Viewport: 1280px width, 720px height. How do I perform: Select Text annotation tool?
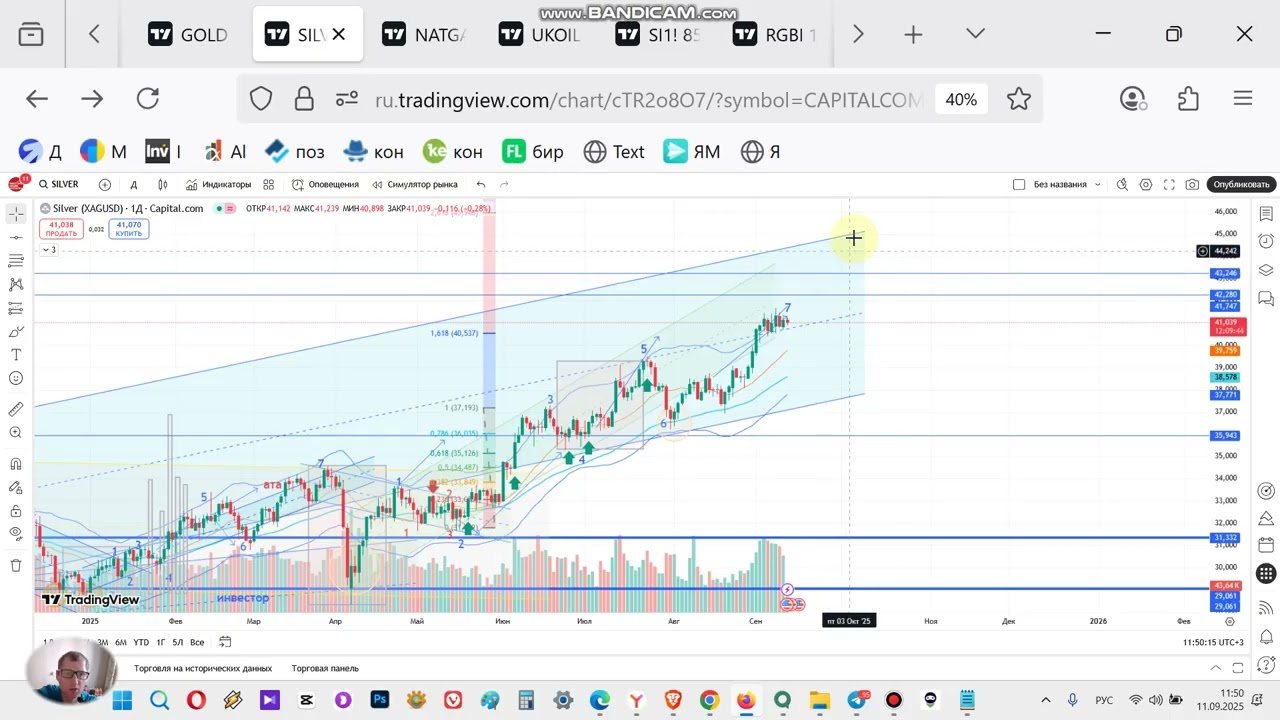point(16,355)
